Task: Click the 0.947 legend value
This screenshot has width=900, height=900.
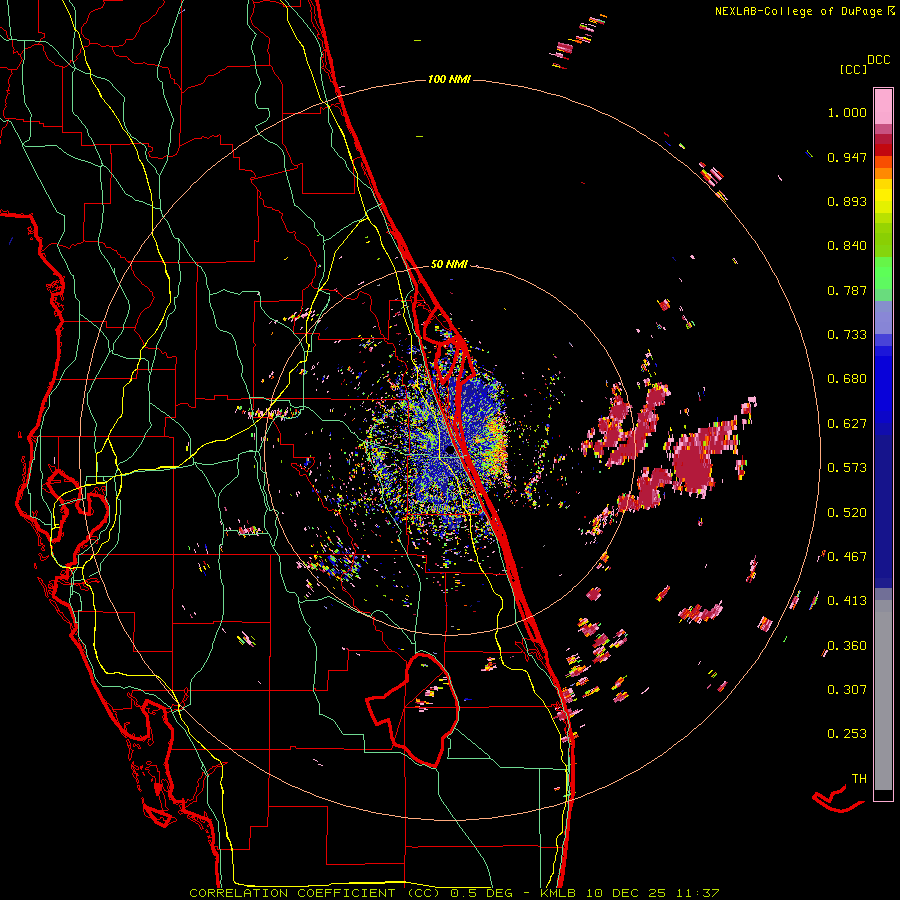Action: click(x=847, y=157)
